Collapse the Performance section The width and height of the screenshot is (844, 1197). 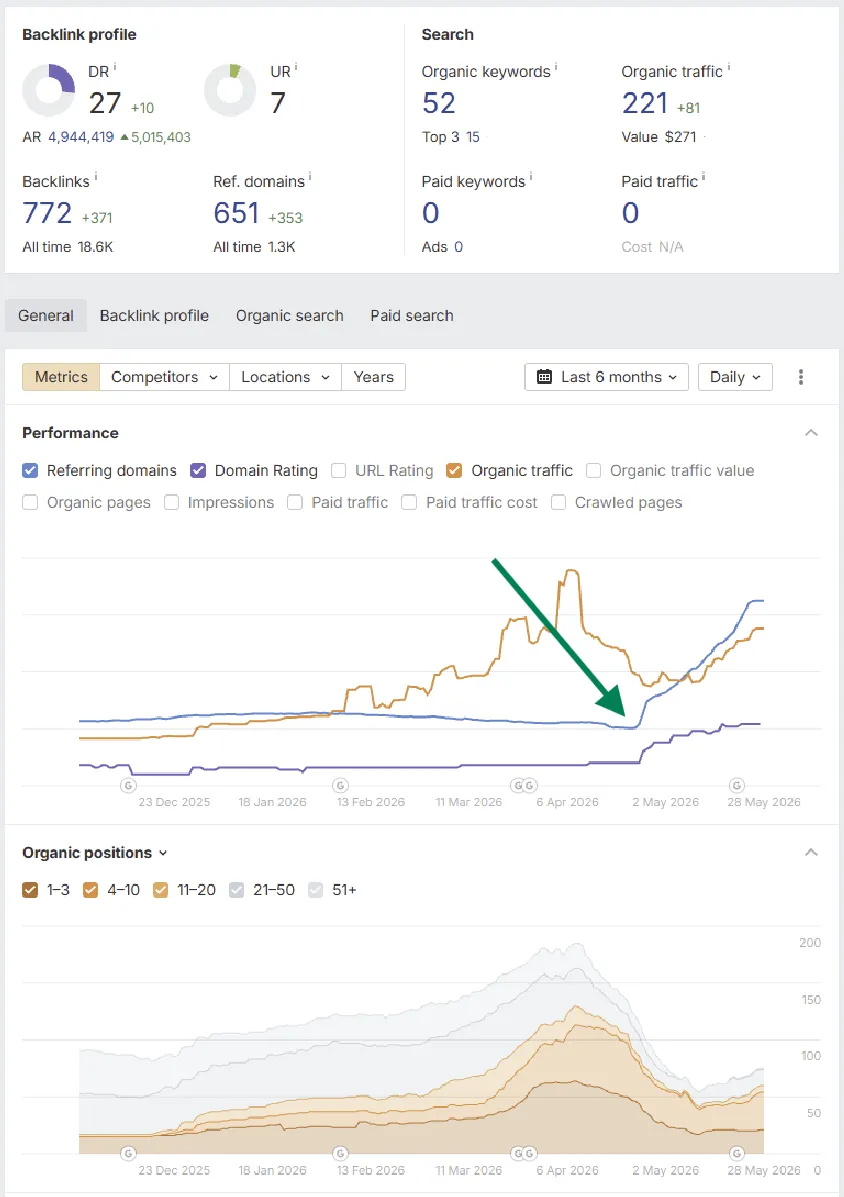(x=811, y=433)
